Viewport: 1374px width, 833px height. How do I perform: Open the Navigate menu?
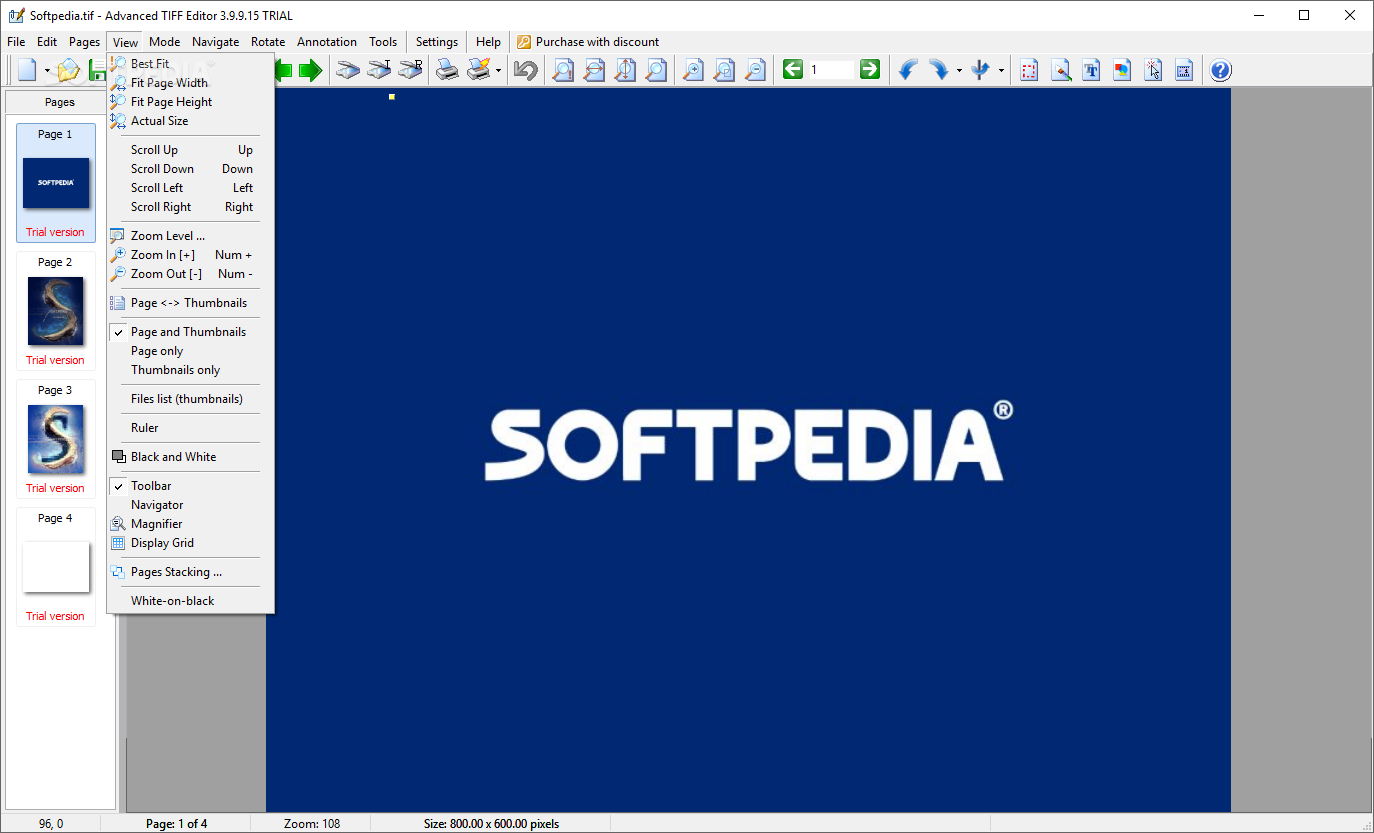216,42
